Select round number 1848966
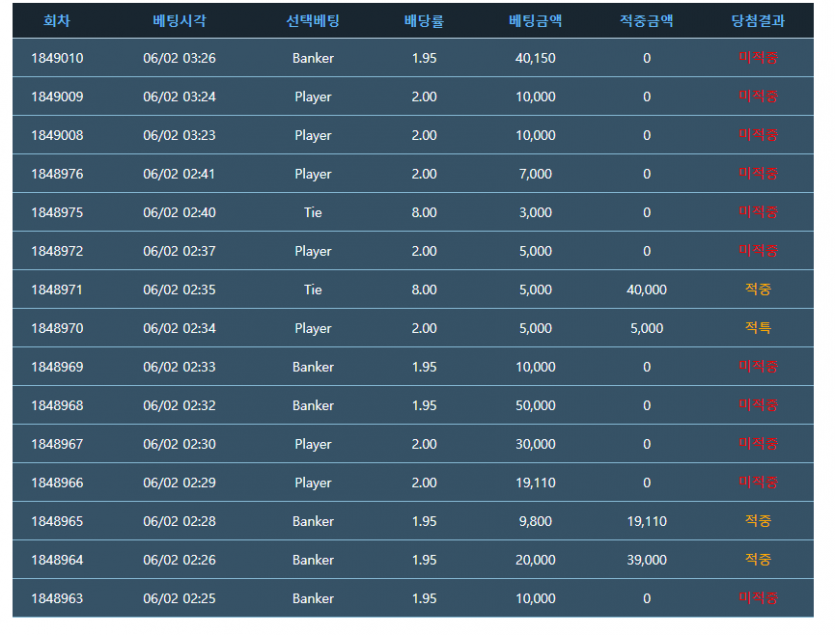Screen dimensions: 835x635 point(57,483)
